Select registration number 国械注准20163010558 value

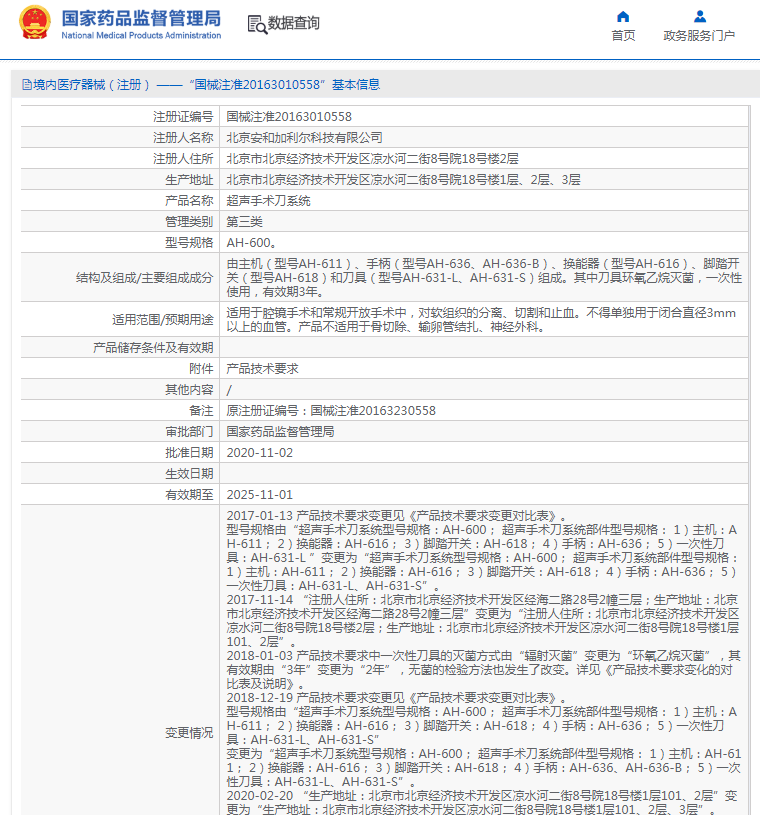click(x=289, y=116)
